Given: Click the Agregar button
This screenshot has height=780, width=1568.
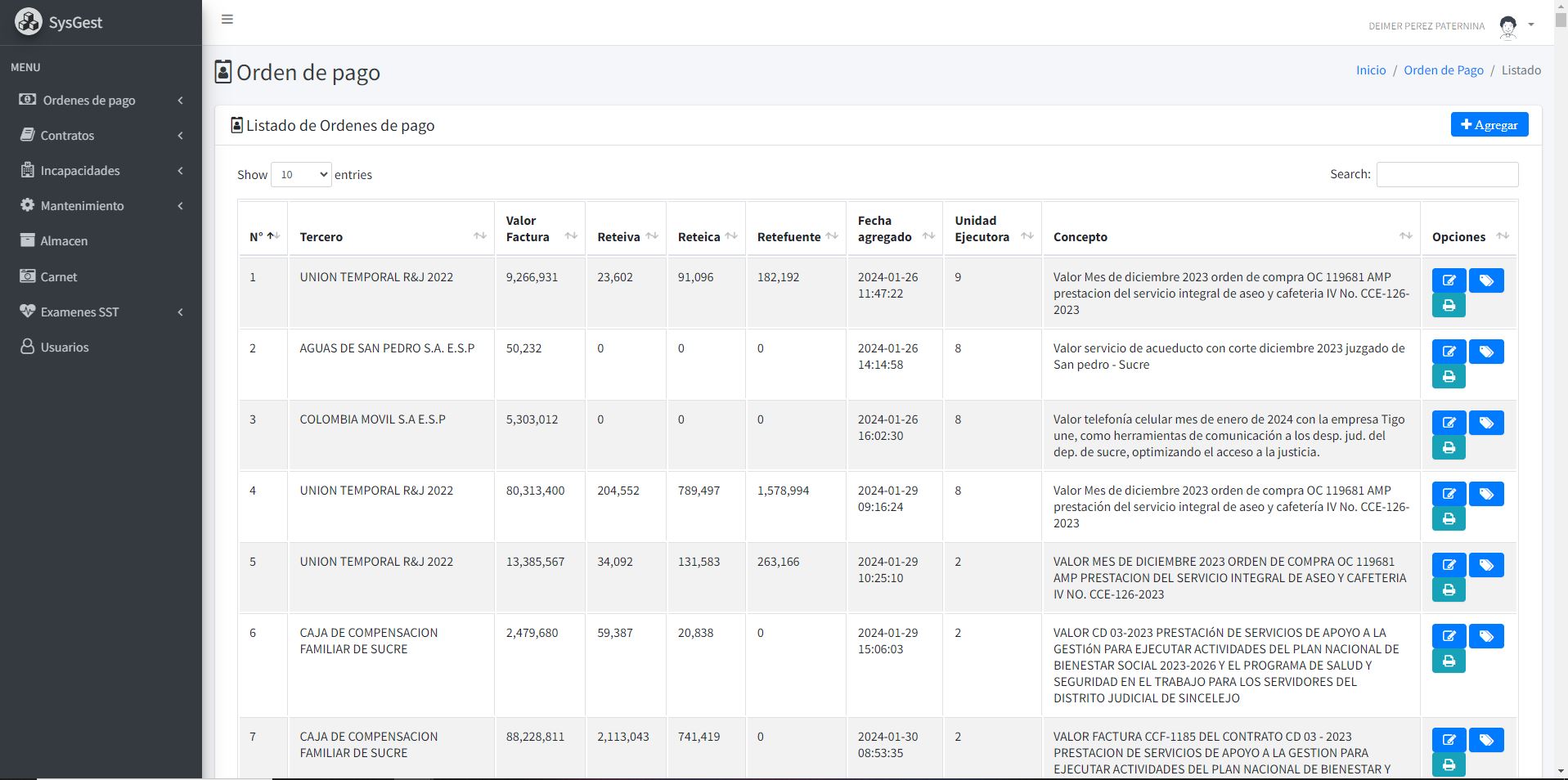Looking at the screenshot, I should pyautogui.click(x=1489, y=124).
